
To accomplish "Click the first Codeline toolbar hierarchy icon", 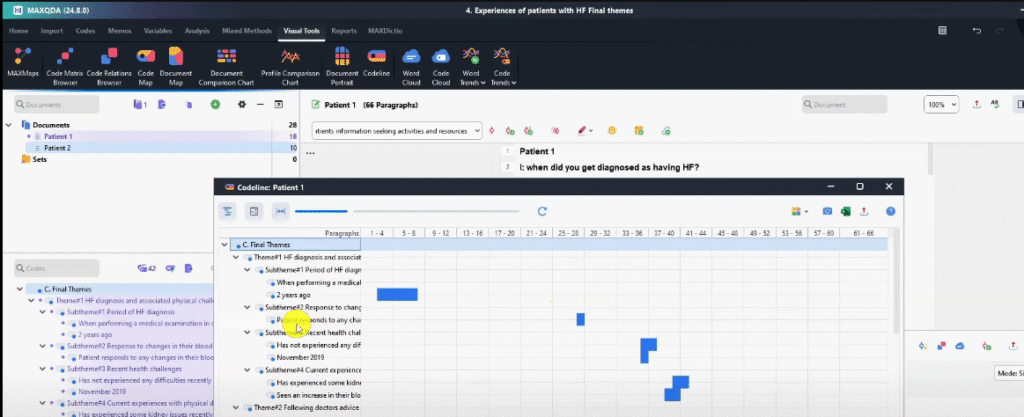I will [227, 211].
